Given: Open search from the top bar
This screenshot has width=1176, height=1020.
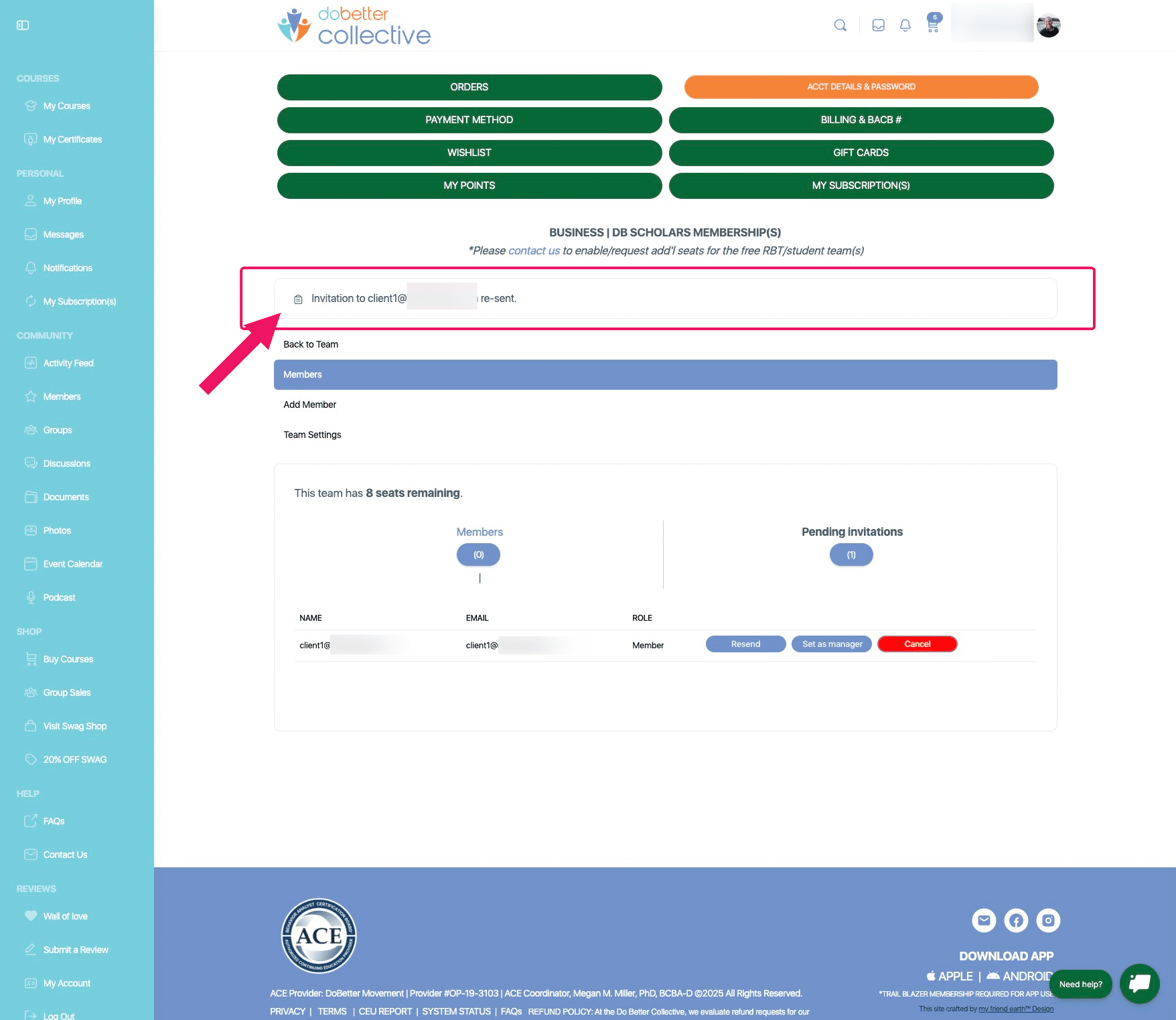Looking at the screenshot, I should pyautogui.click(x=840, y=25).
